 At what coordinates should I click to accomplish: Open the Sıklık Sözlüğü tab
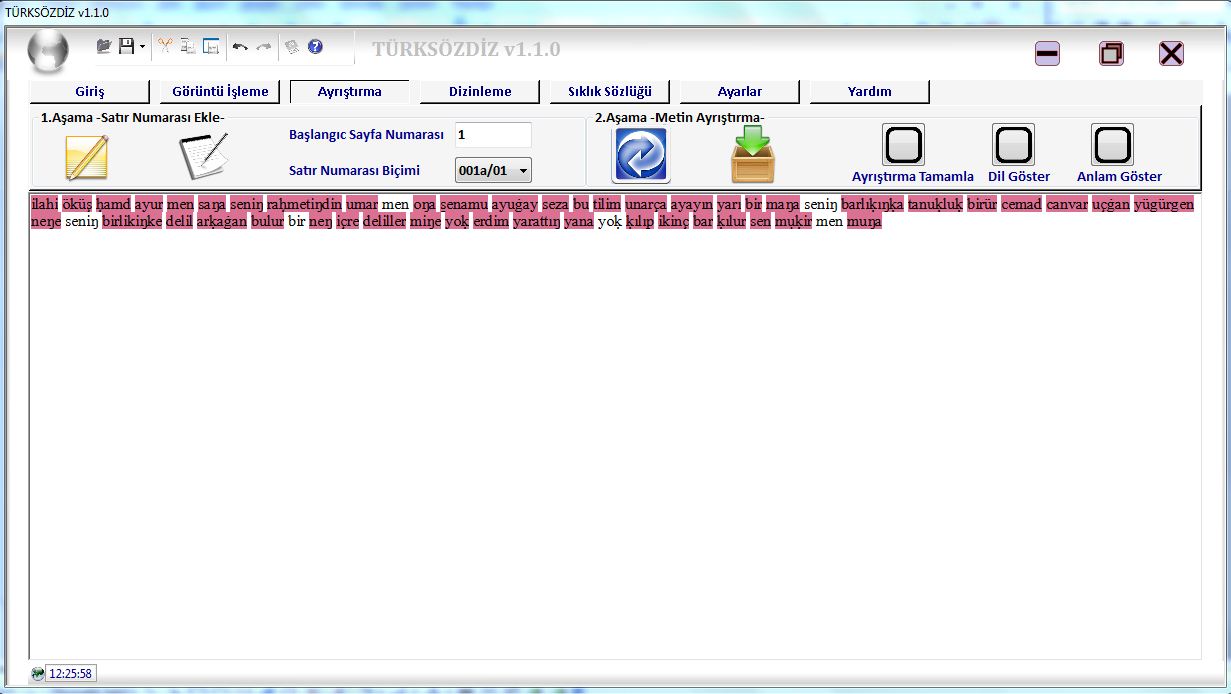(x=610, y=92)
